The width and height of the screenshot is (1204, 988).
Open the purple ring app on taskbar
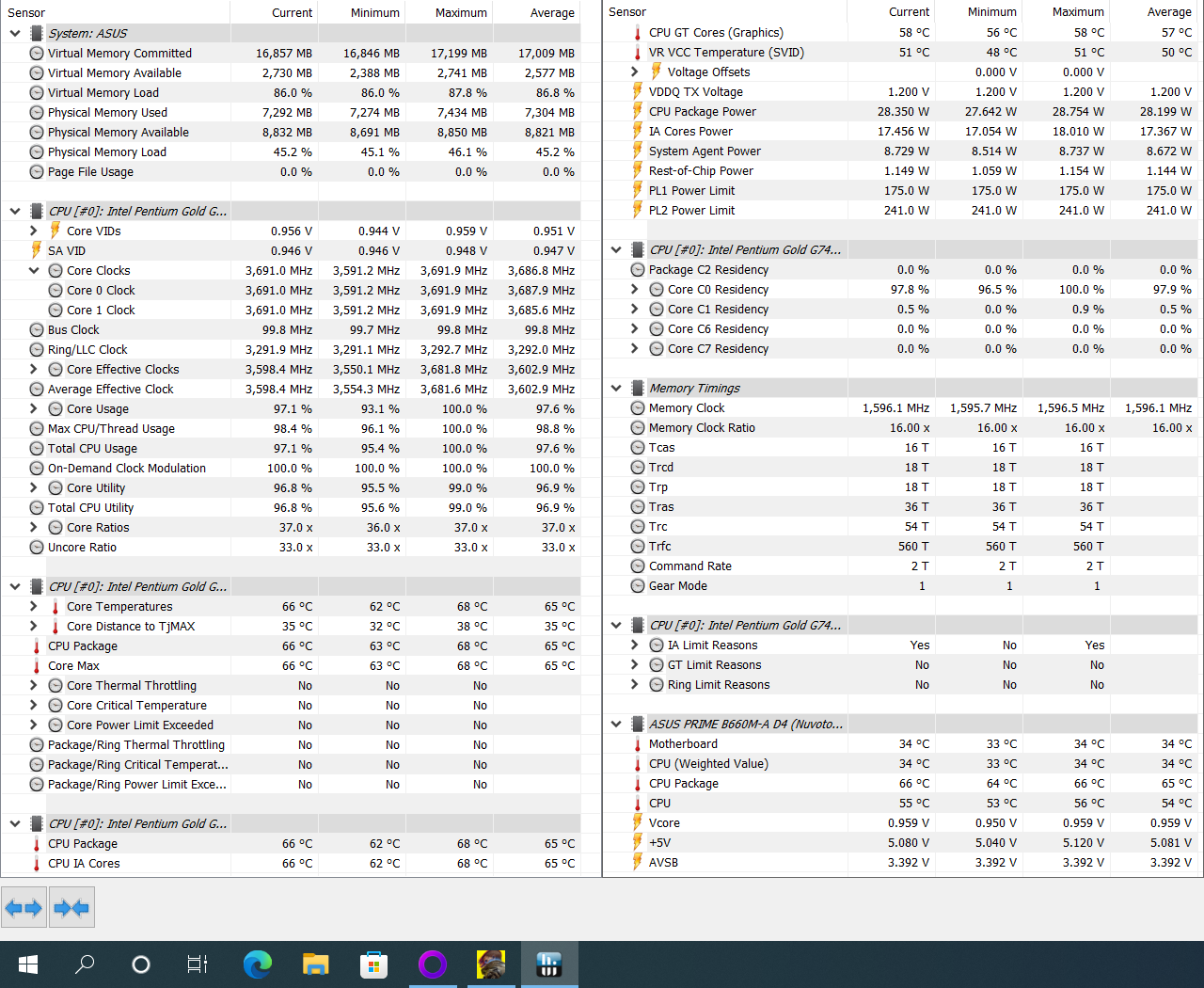(x=433, y=964)
